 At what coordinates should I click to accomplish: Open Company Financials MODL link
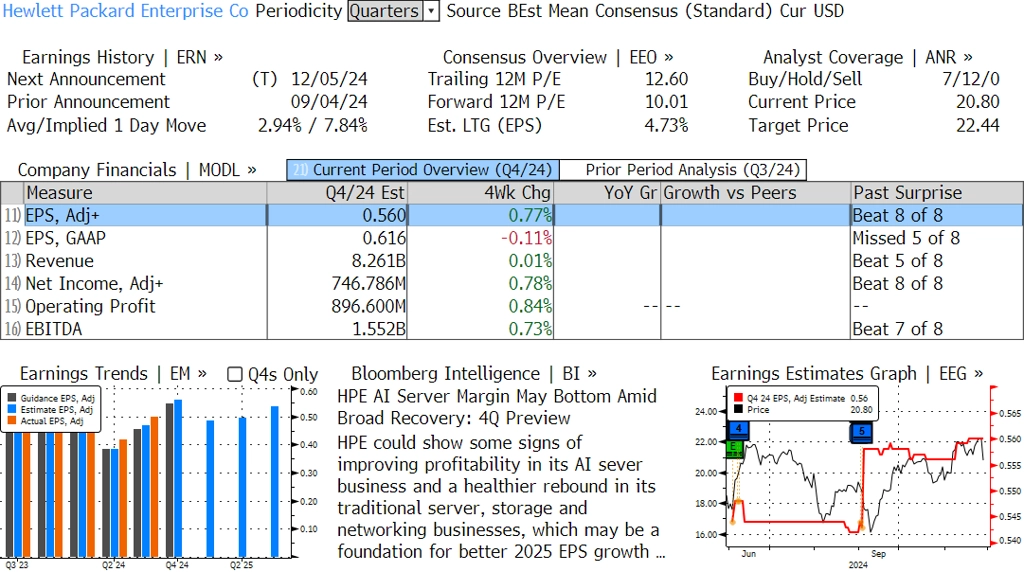point(137,170)
